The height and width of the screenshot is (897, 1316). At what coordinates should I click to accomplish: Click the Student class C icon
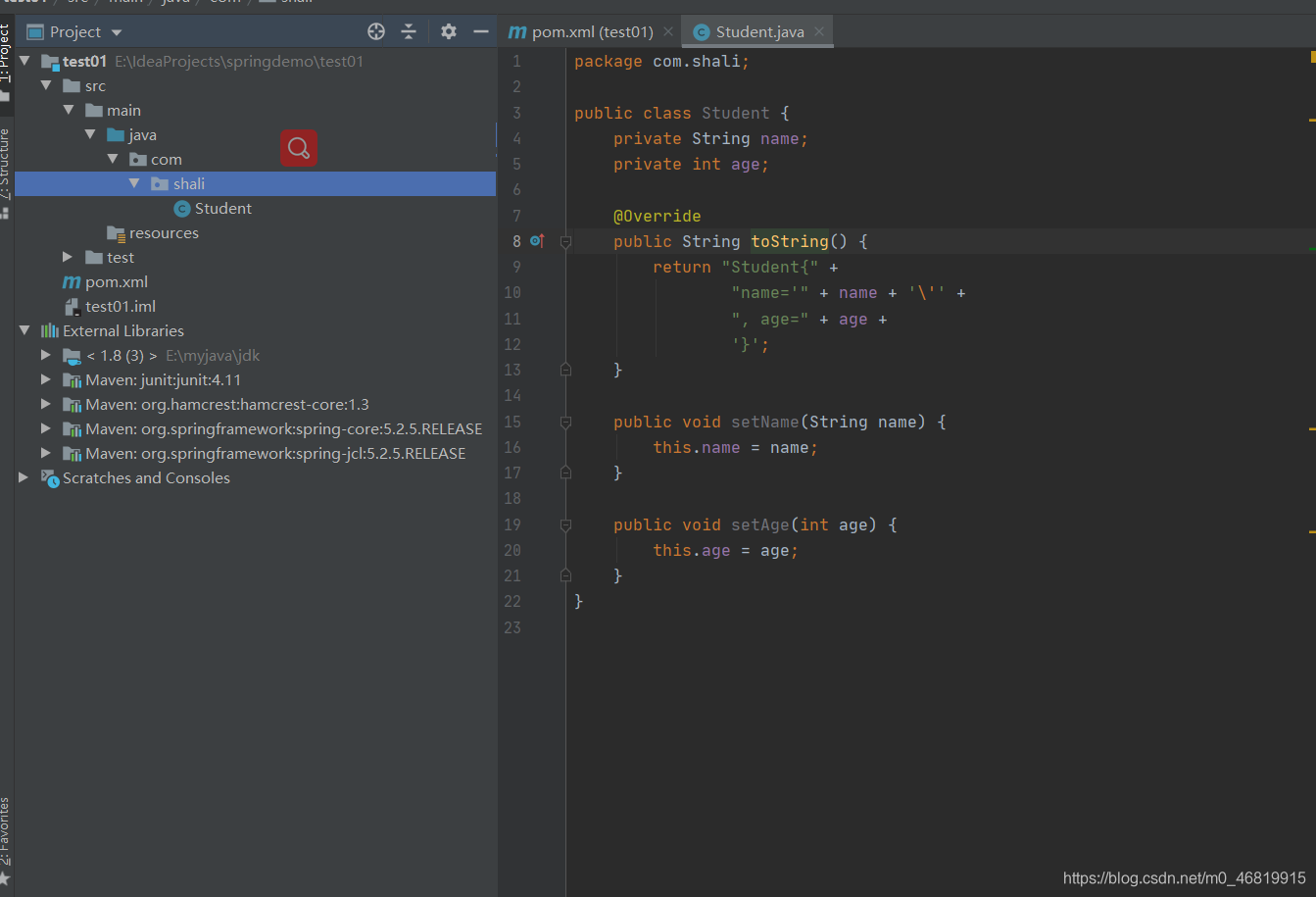point(181,208)
